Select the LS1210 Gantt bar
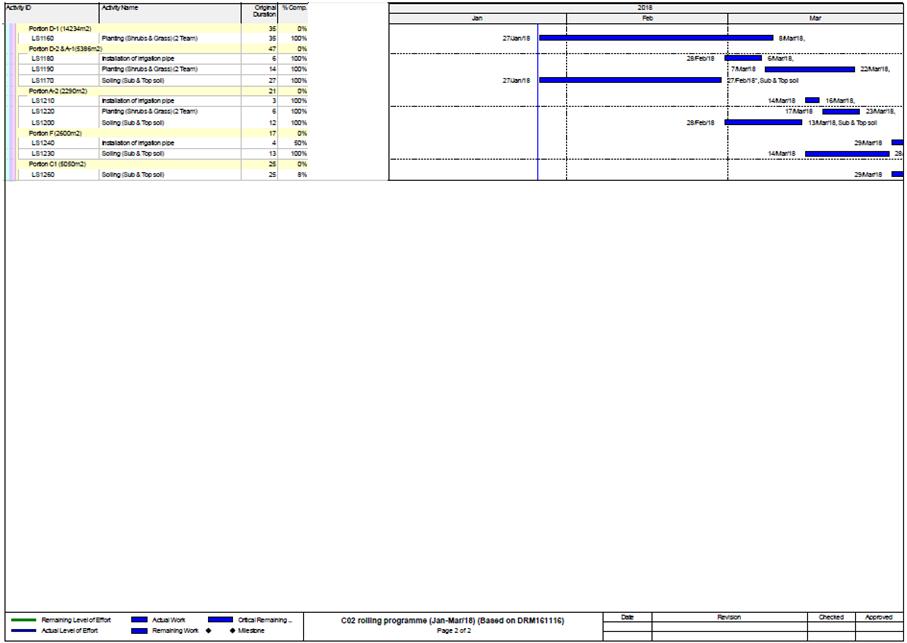This screenshot has height=643, width=907. click(812, 101)
